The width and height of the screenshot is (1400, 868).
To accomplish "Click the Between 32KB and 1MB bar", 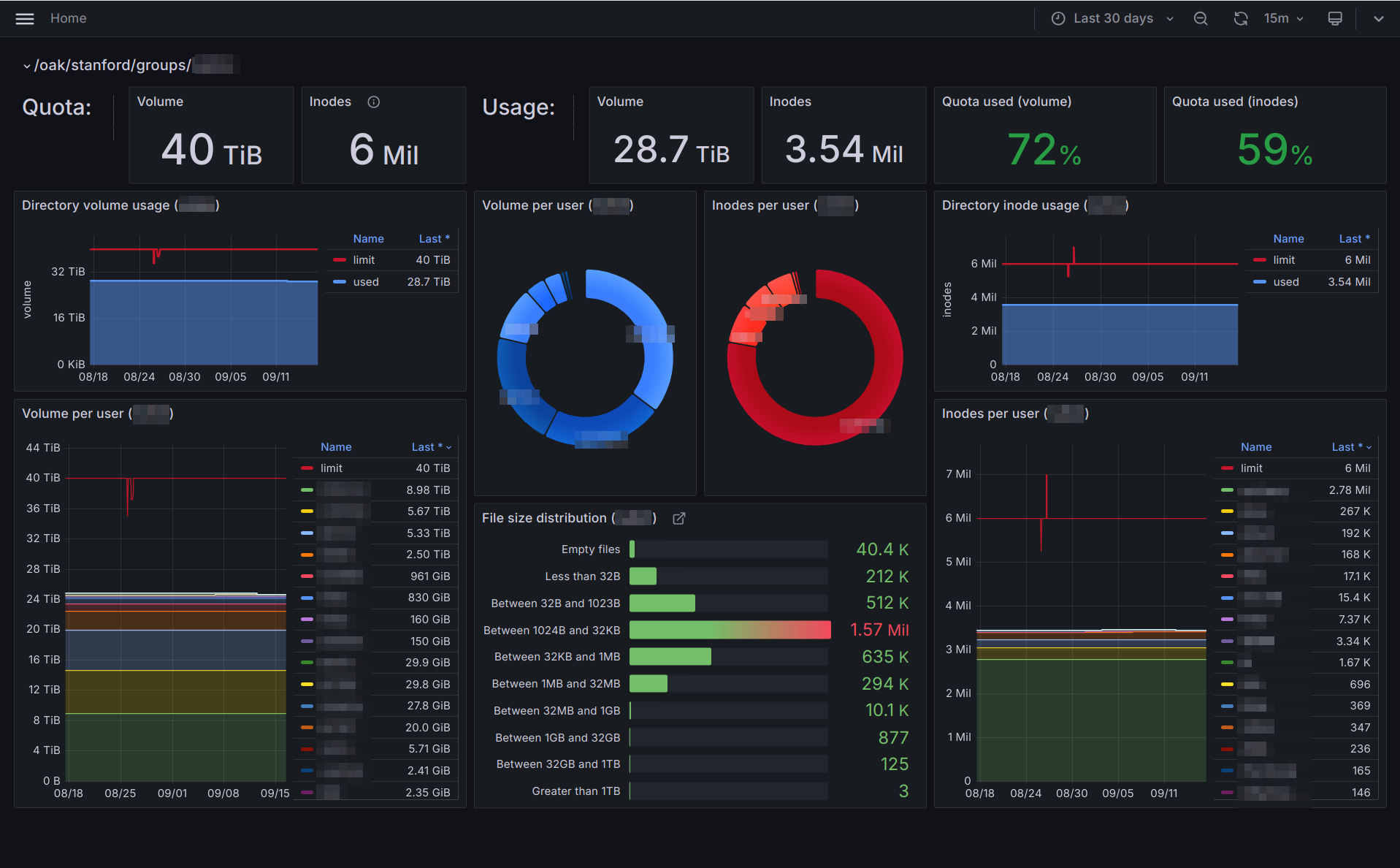I will [670, 657].
